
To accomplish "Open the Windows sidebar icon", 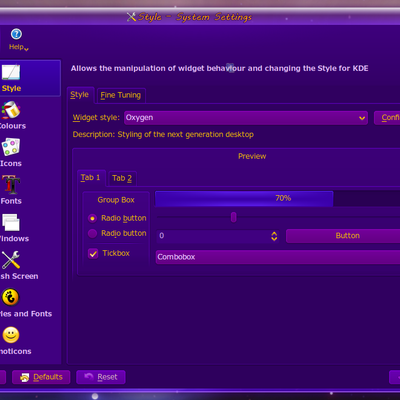I will point(11,223).
